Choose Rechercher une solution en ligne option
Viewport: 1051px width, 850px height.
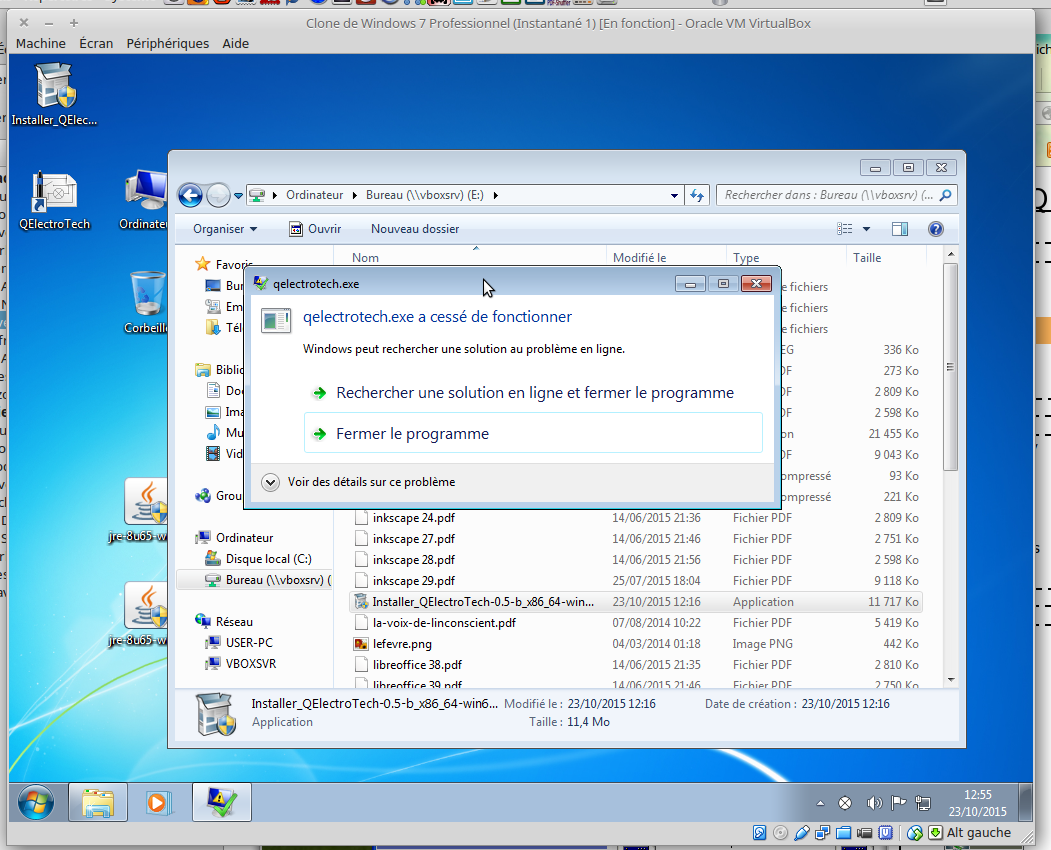534,393
